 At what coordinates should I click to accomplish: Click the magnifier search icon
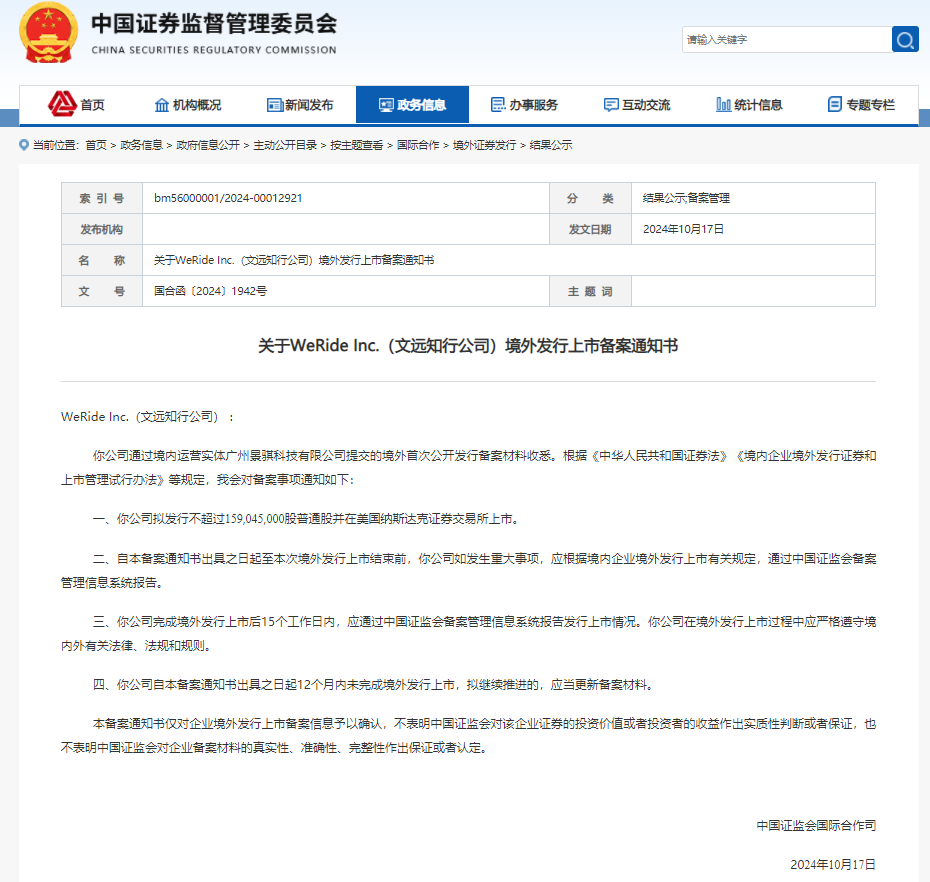904,40
